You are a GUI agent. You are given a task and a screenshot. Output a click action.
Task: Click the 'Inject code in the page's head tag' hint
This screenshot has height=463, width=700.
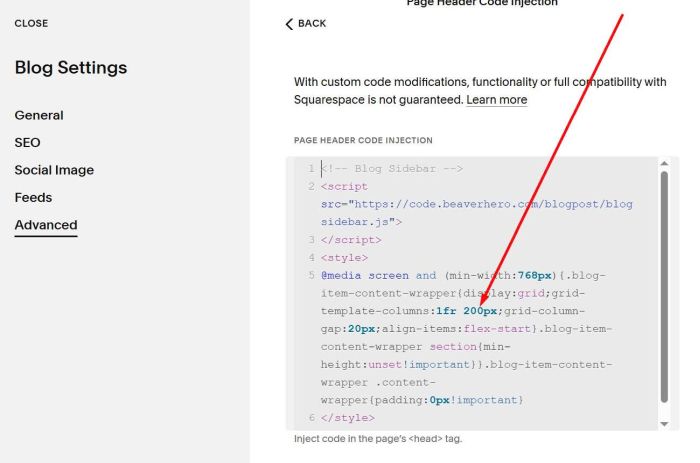[x=378, y=438]
